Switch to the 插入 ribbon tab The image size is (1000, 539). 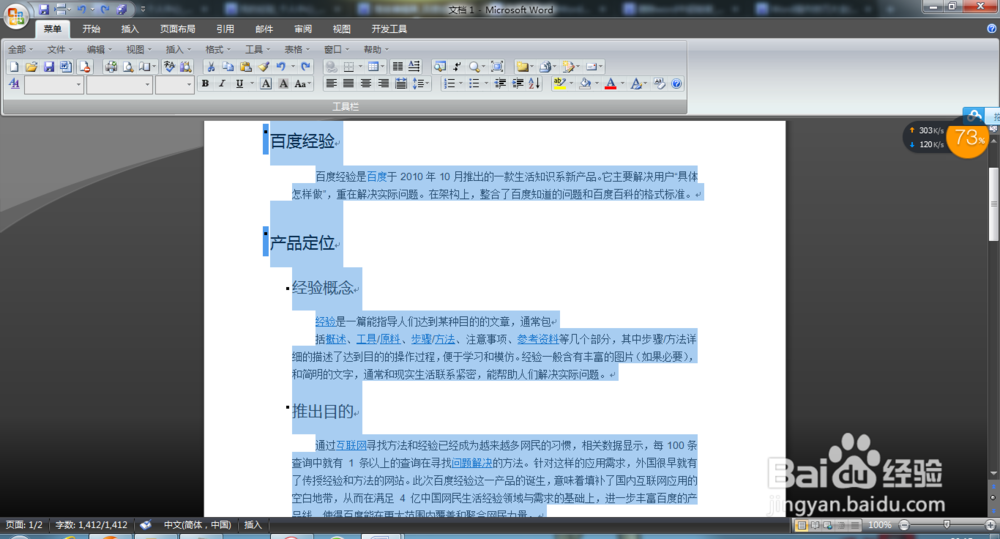coord(130,29)
